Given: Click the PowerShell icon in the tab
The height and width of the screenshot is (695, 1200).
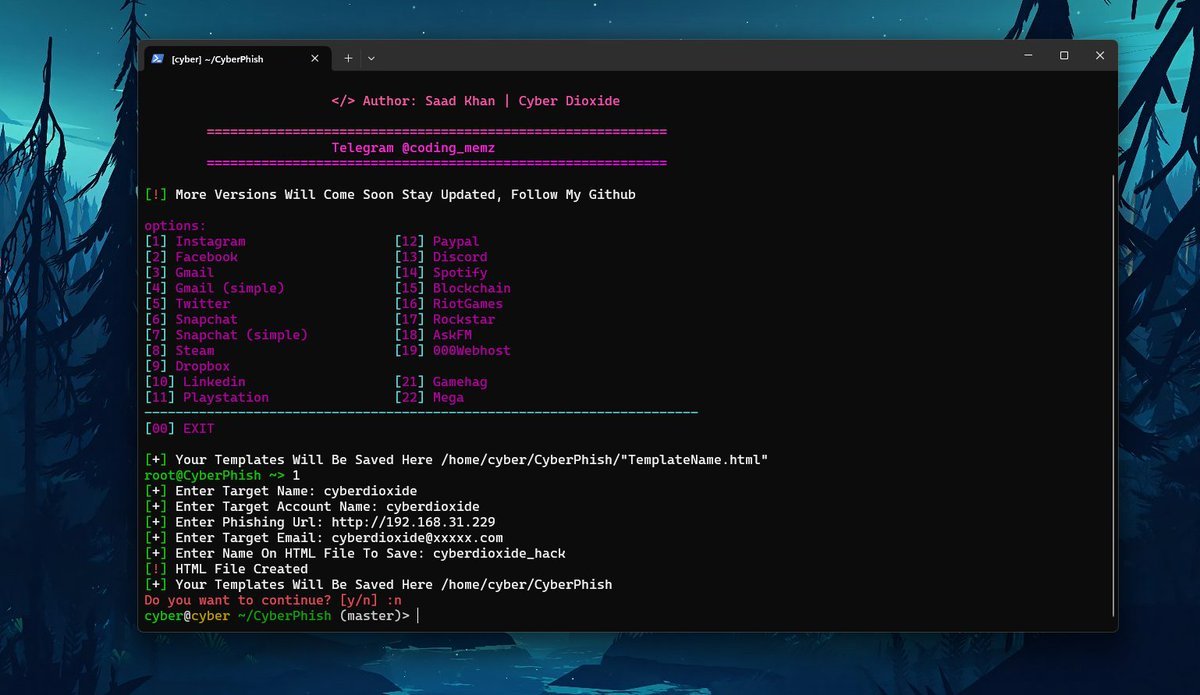Looking at the screenshot, I should click(158, 59).
